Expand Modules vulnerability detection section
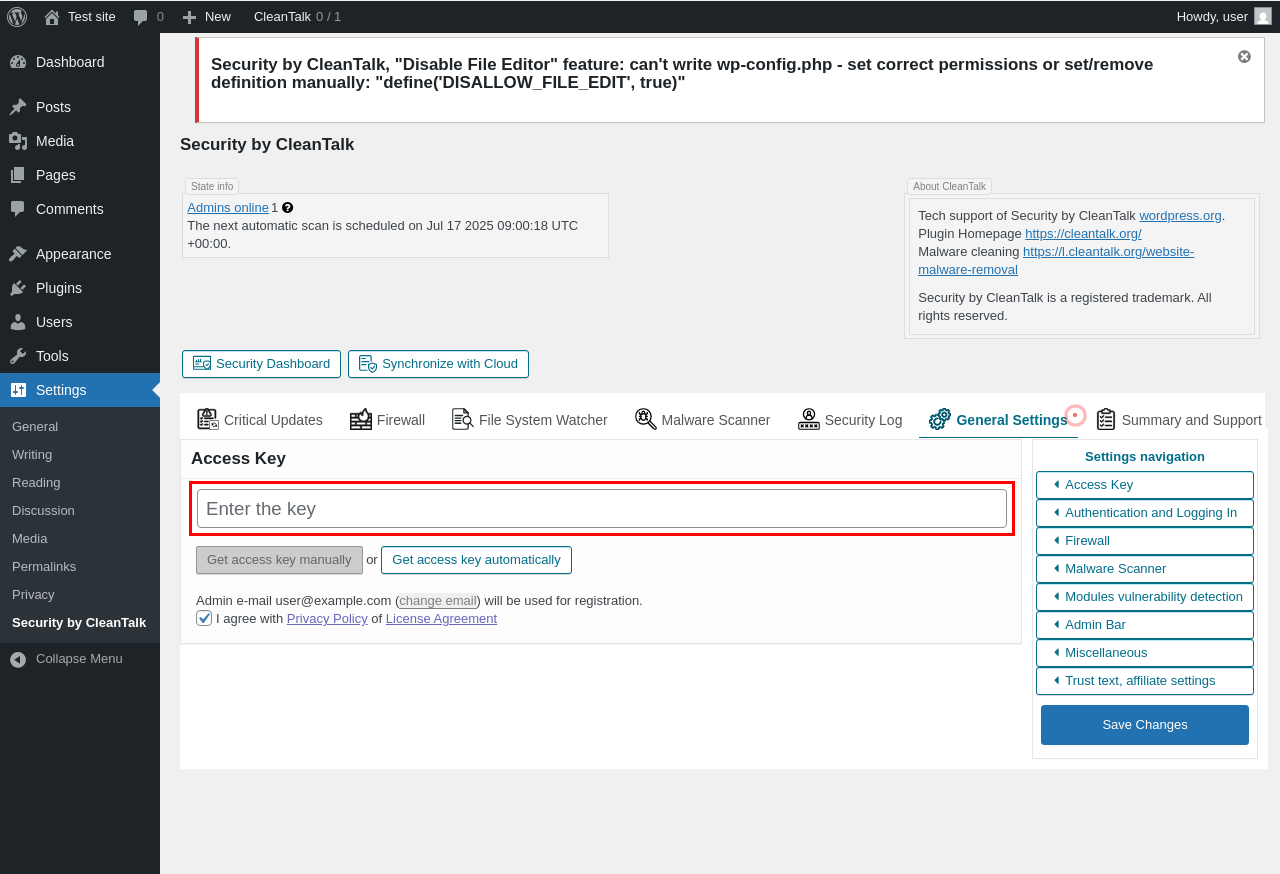Viewport: 1280px width, 874px height. [1145, 597]
